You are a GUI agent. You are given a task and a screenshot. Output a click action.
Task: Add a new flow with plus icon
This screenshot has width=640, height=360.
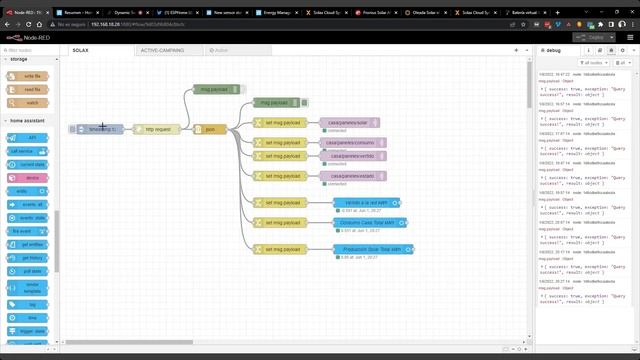click(516, 50)
